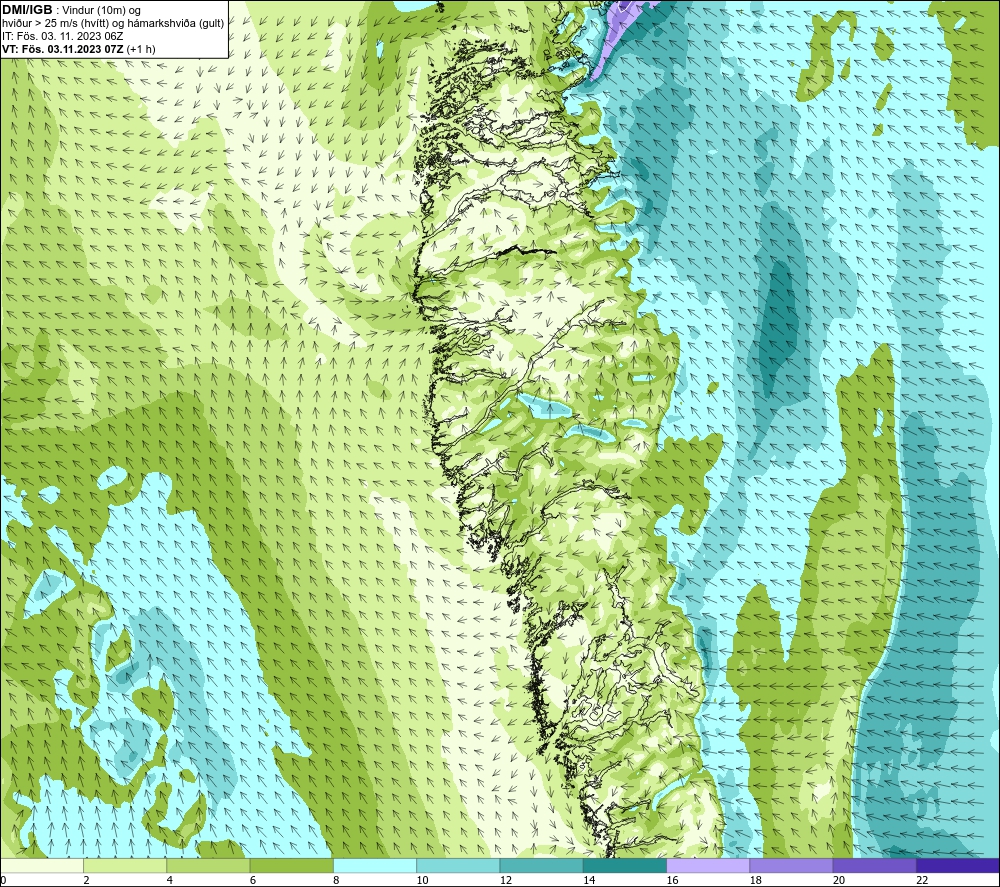Click the 22+ m/s dark indigo swatch

[958, 865]
